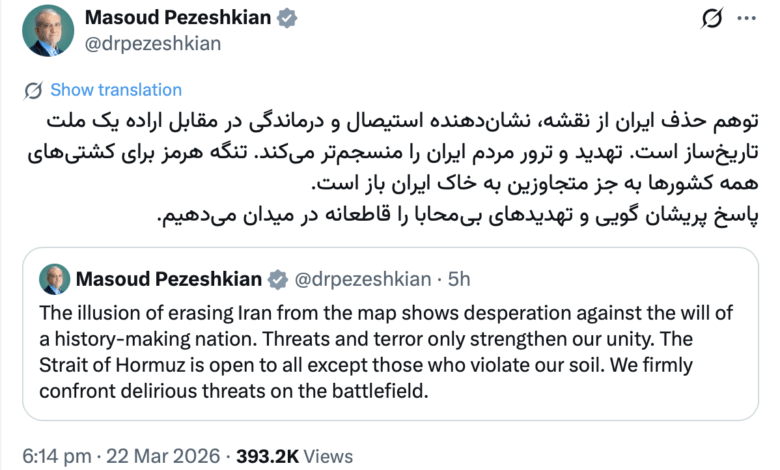Click the verified badge in the quoted tweet
780x470 pixels.
pos(277,277)
